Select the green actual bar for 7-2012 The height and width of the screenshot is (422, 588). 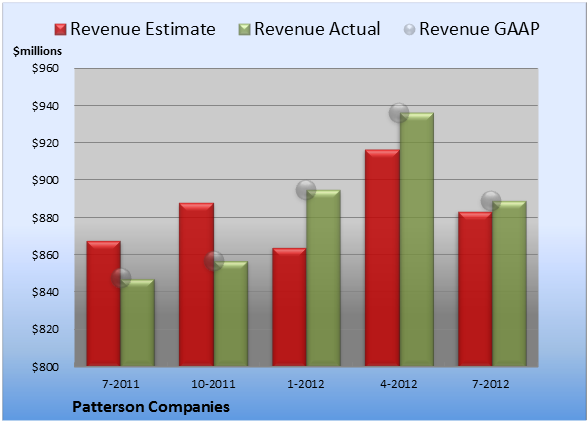509,284
